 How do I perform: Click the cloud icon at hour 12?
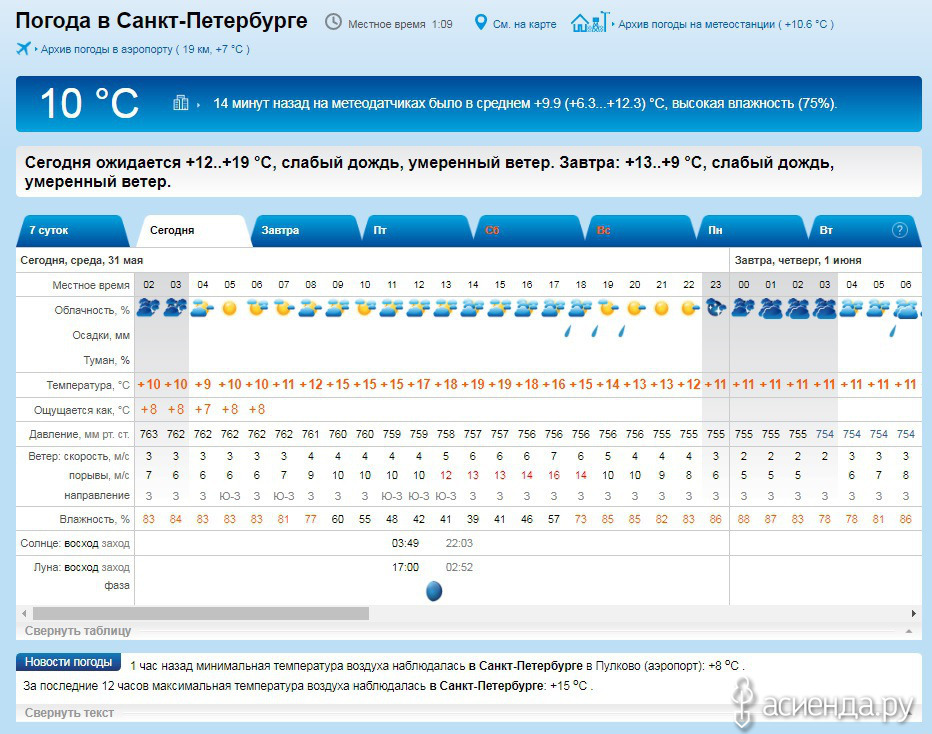pyautogui.click(x=418, y=308)
